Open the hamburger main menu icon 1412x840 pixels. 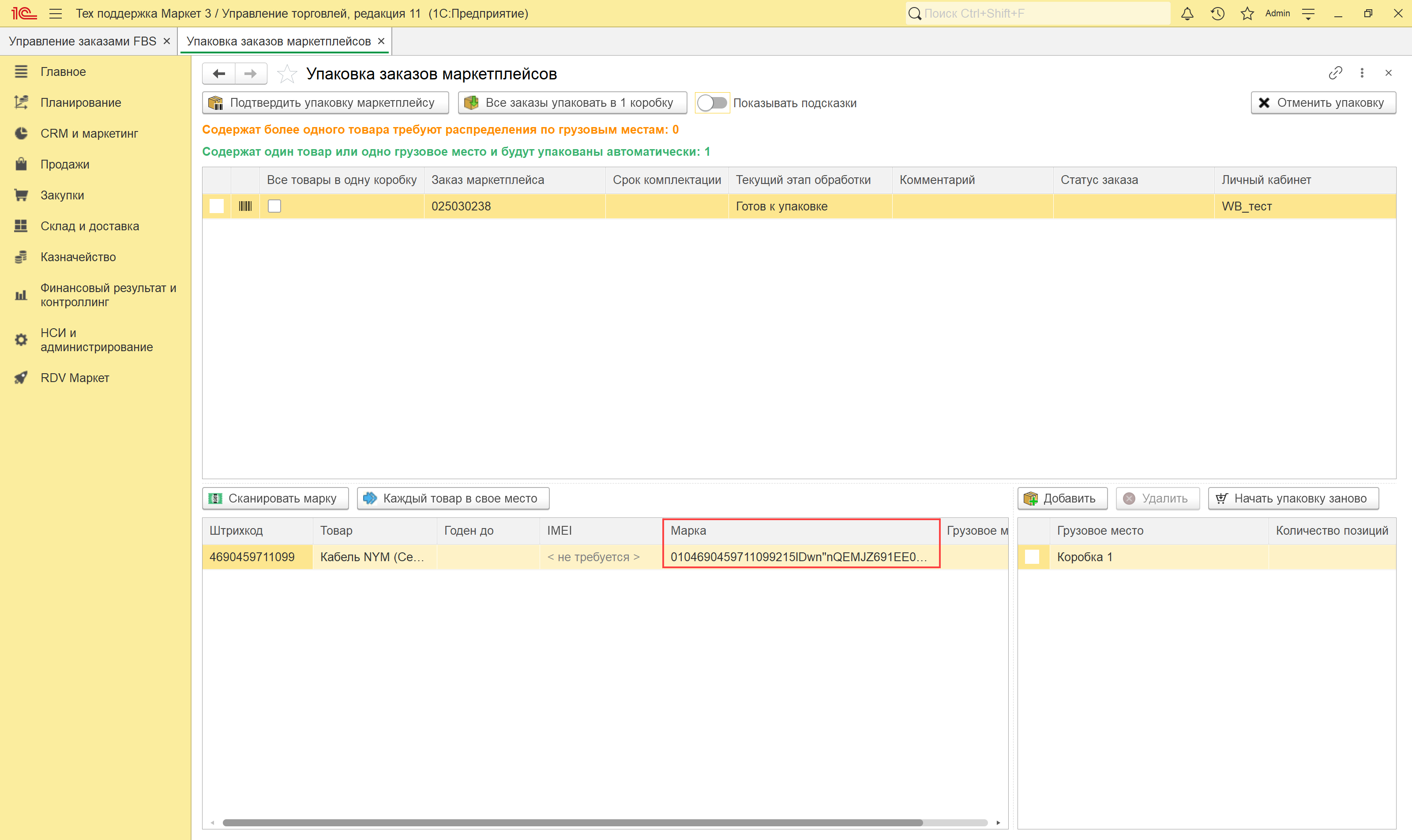(56, 14)
